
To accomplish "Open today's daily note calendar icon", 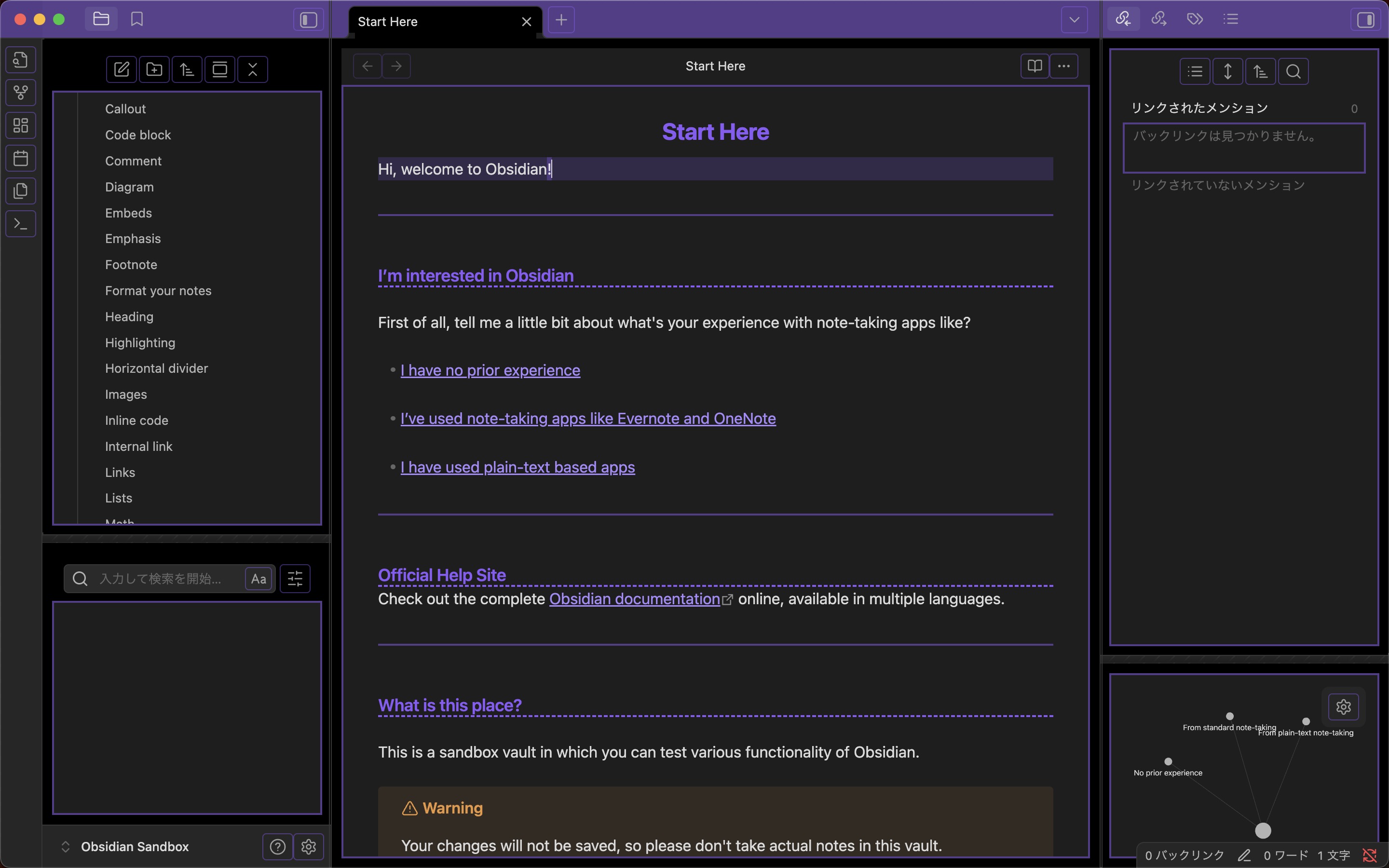I will click(21, 158).
